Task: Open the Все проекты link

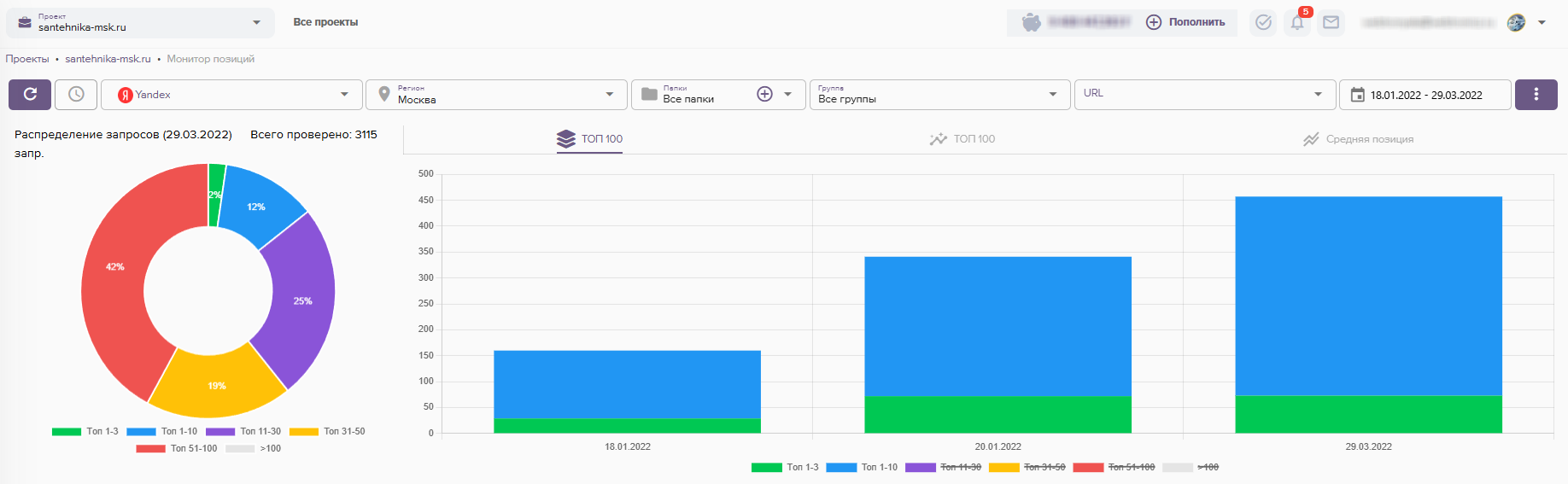Action: 325,22
